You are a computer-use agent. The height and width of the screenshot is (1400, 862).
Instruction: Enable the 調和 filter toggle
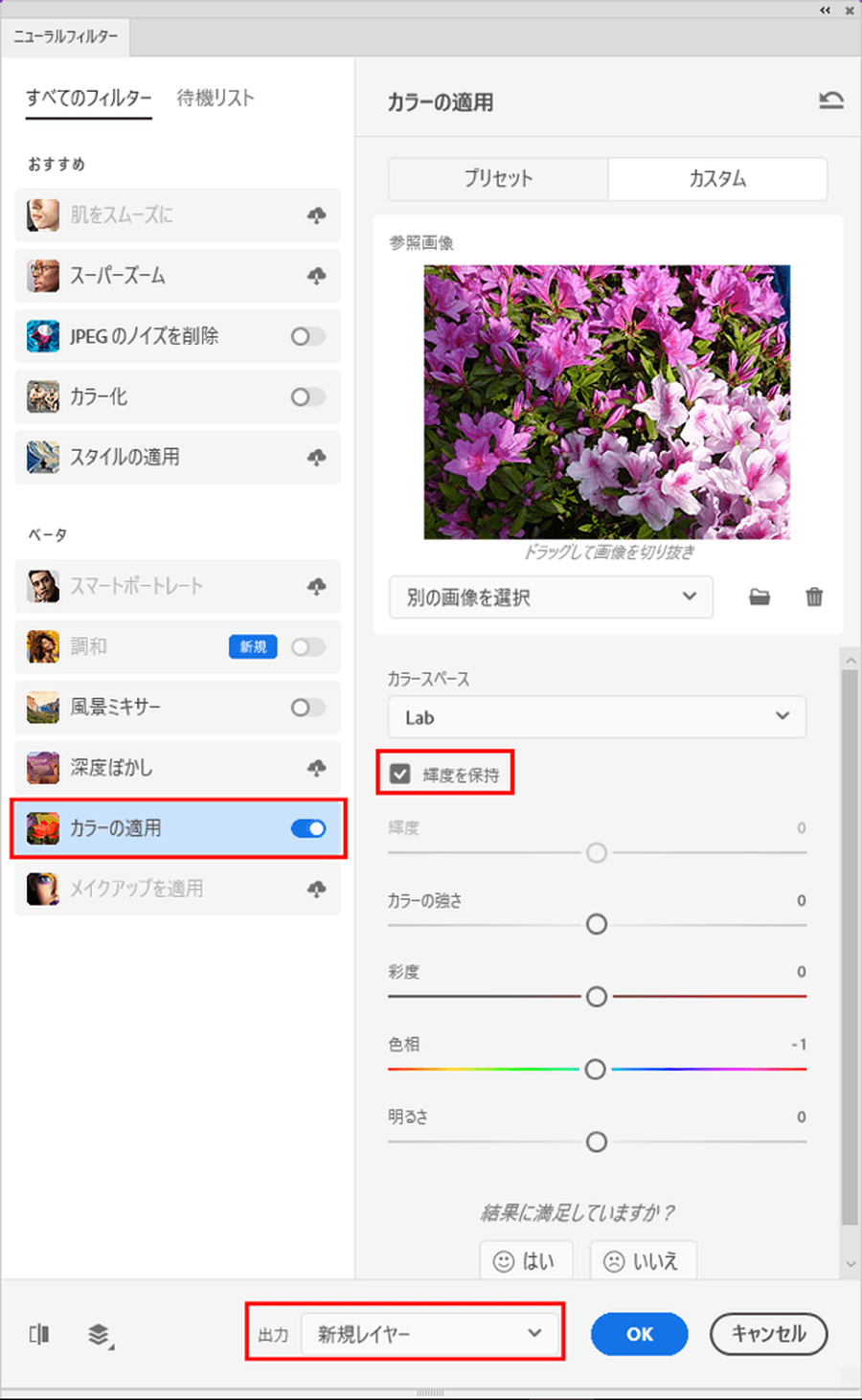coord(308,646)
